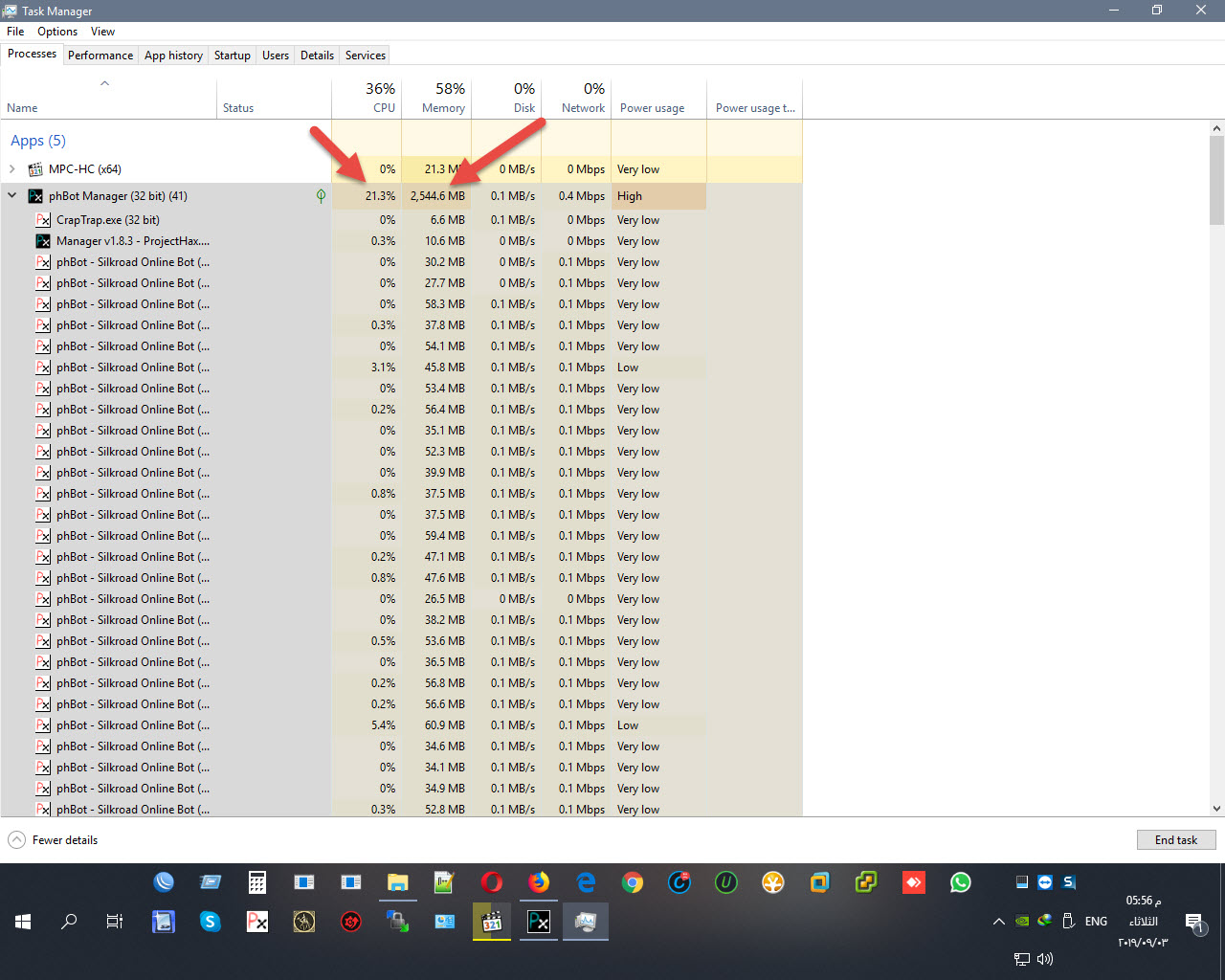Select the CrapTrap.exe (32 bit) process row

[108, 220]
